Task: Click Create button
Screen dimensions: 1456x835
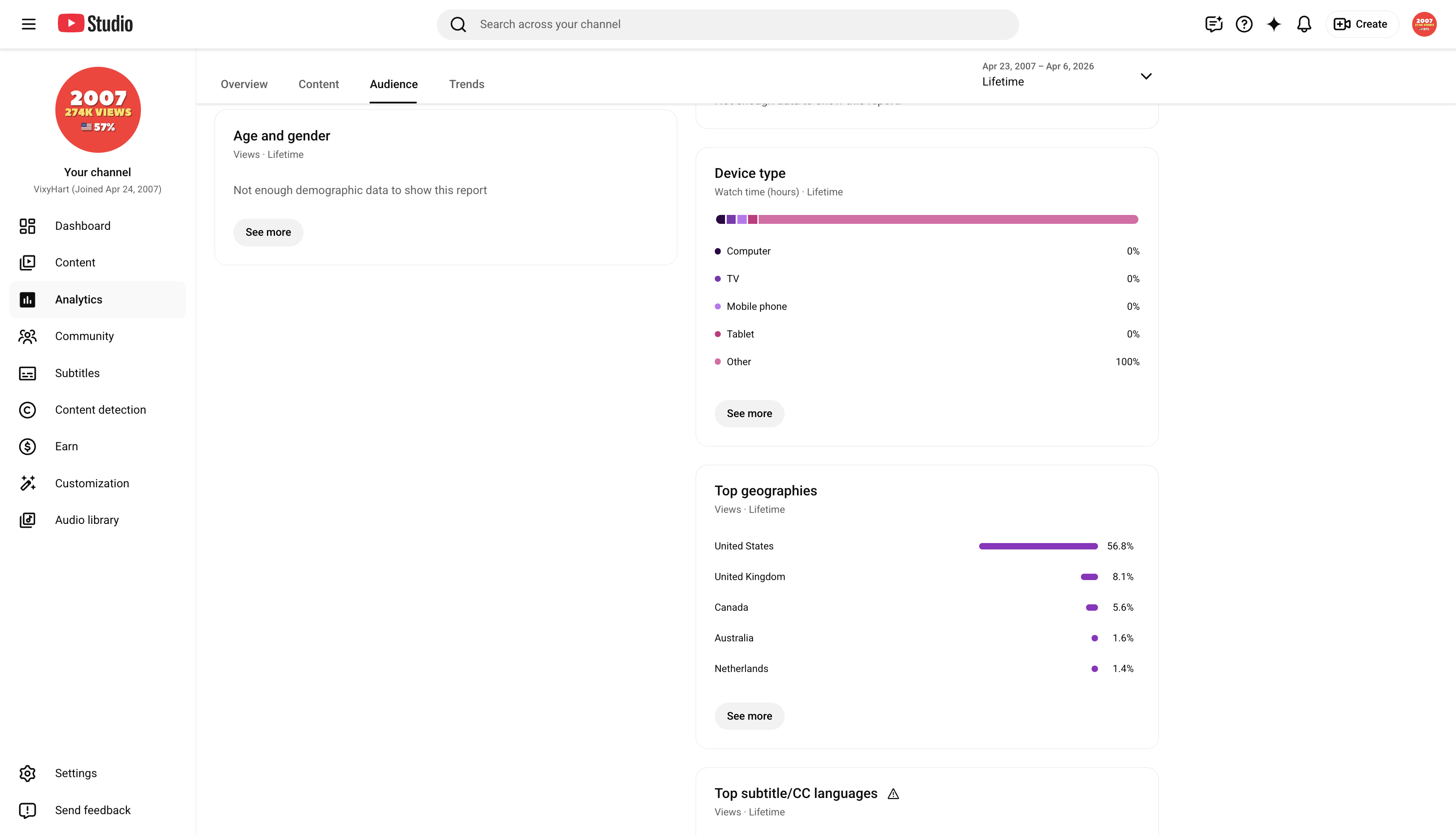Action: tap(1361, 24)
